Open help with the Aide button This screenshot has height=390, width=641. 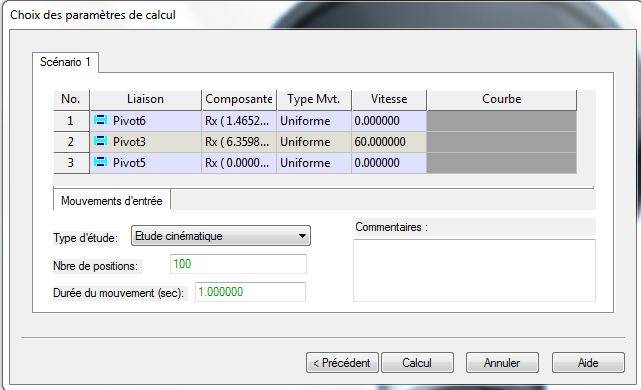[x=588, y=363]
